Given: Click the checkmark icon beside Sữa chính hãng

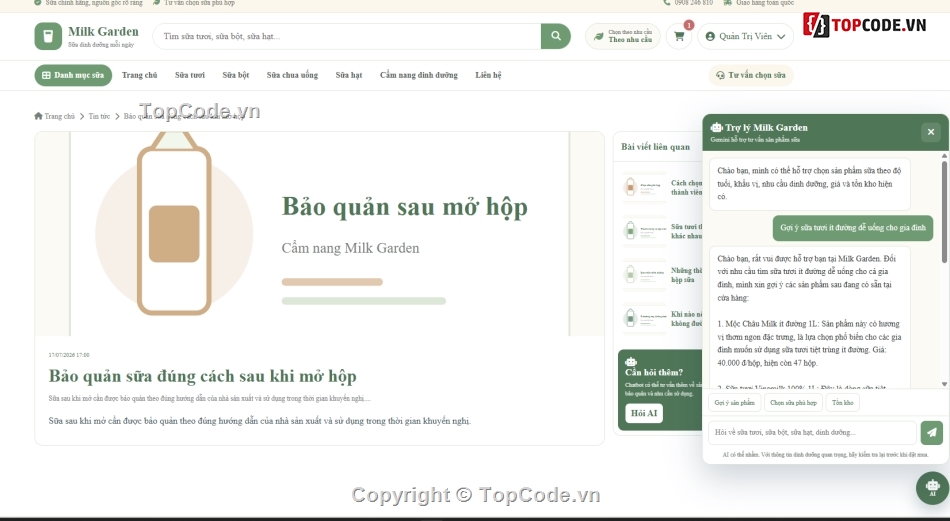Looking at the screenshot, I should point(38,3).
